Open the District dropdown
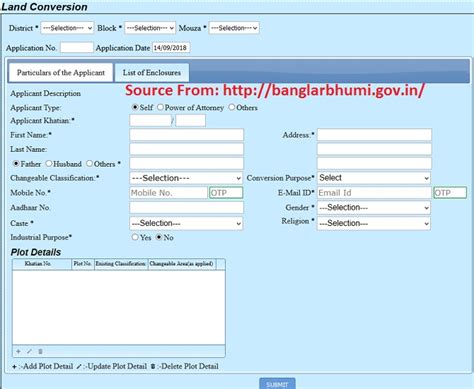474x389 pixels. (67, 28)
